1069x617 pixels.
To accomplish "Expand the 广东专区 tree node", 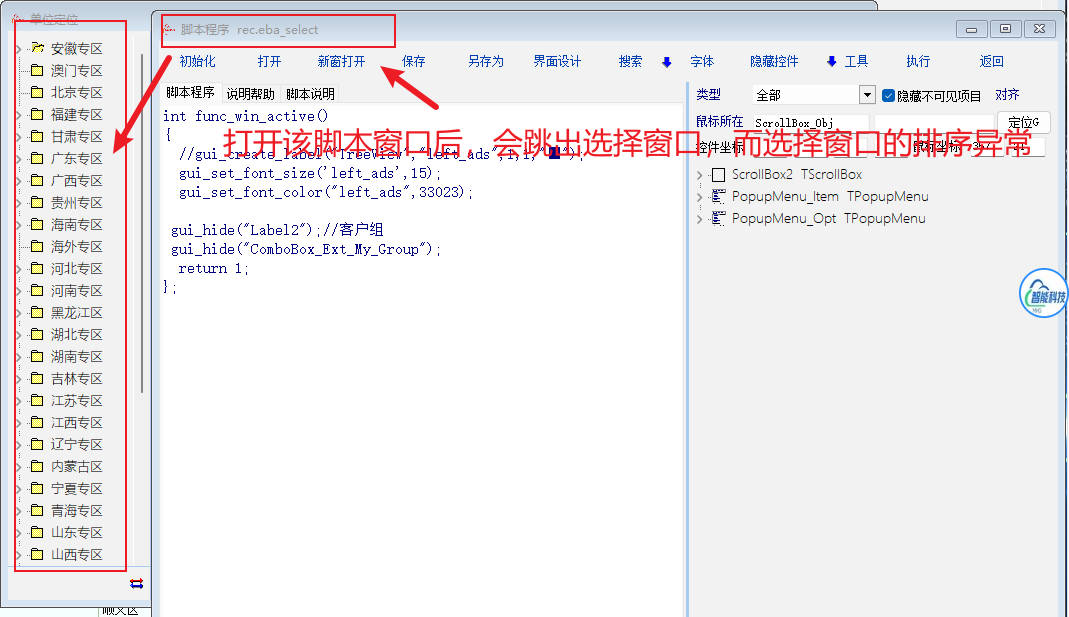I will pyautogui.click(x=18, y=159).
